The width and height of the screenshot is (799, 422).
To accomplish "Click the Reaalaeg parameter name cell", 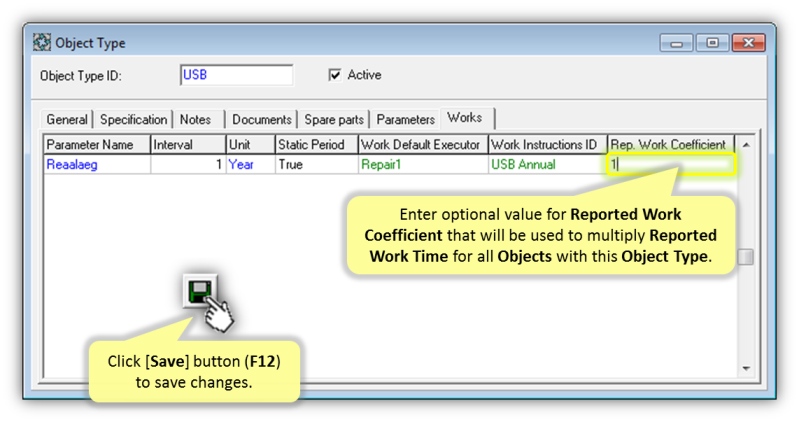I will (x=96, y=164).
